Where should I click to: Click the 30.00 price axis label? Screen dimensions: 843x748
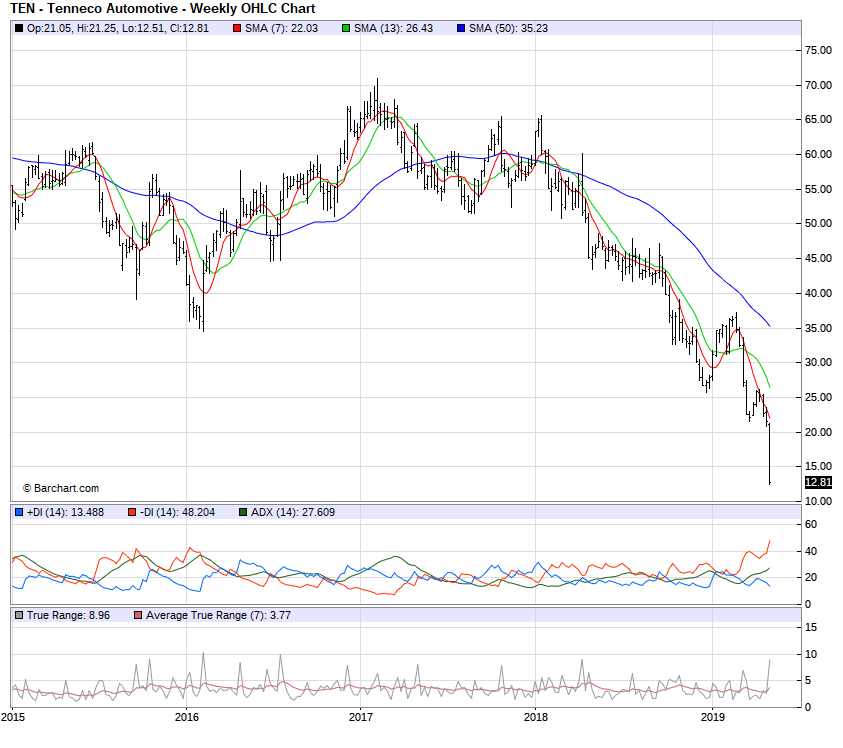tap(818, 362)
